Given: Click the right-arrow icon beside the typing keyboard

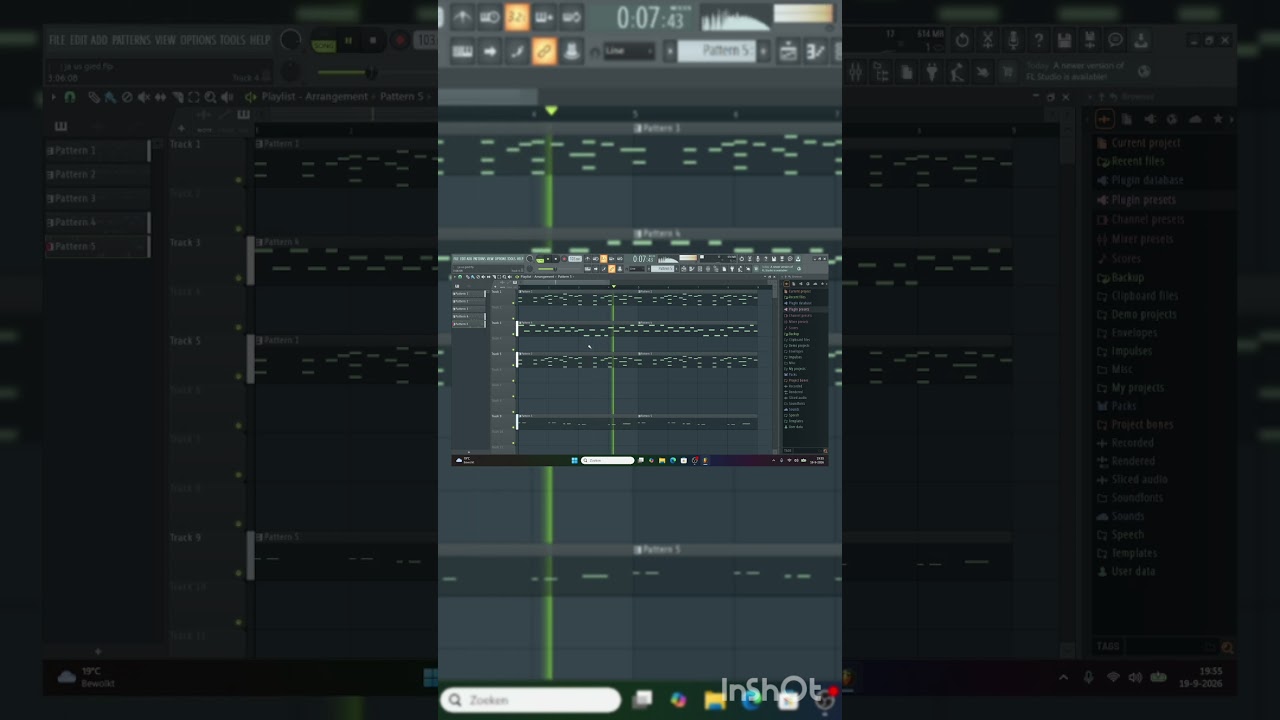Looking at the screenshot, I should (x=489, y=52).
